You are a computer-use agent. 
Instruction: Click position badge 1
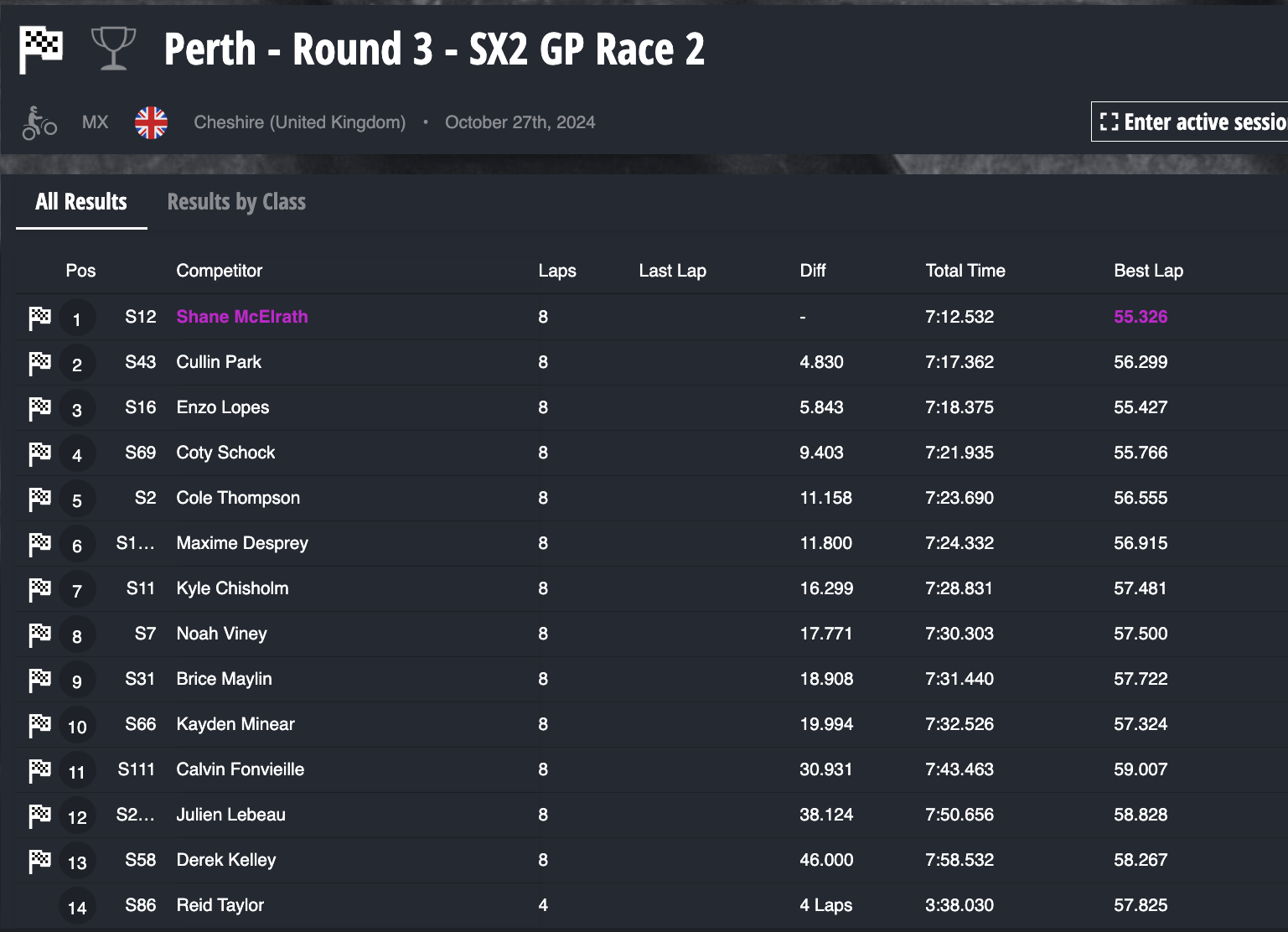click(x=77, y=318)
